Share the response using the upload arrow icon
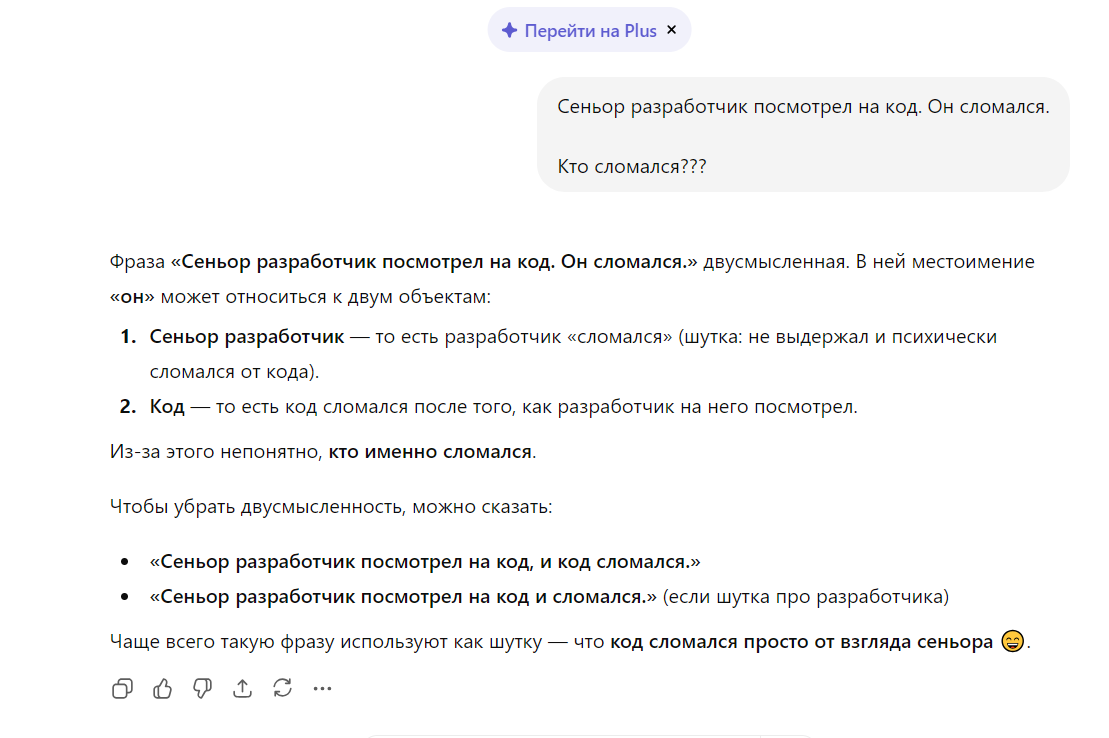 242,688
